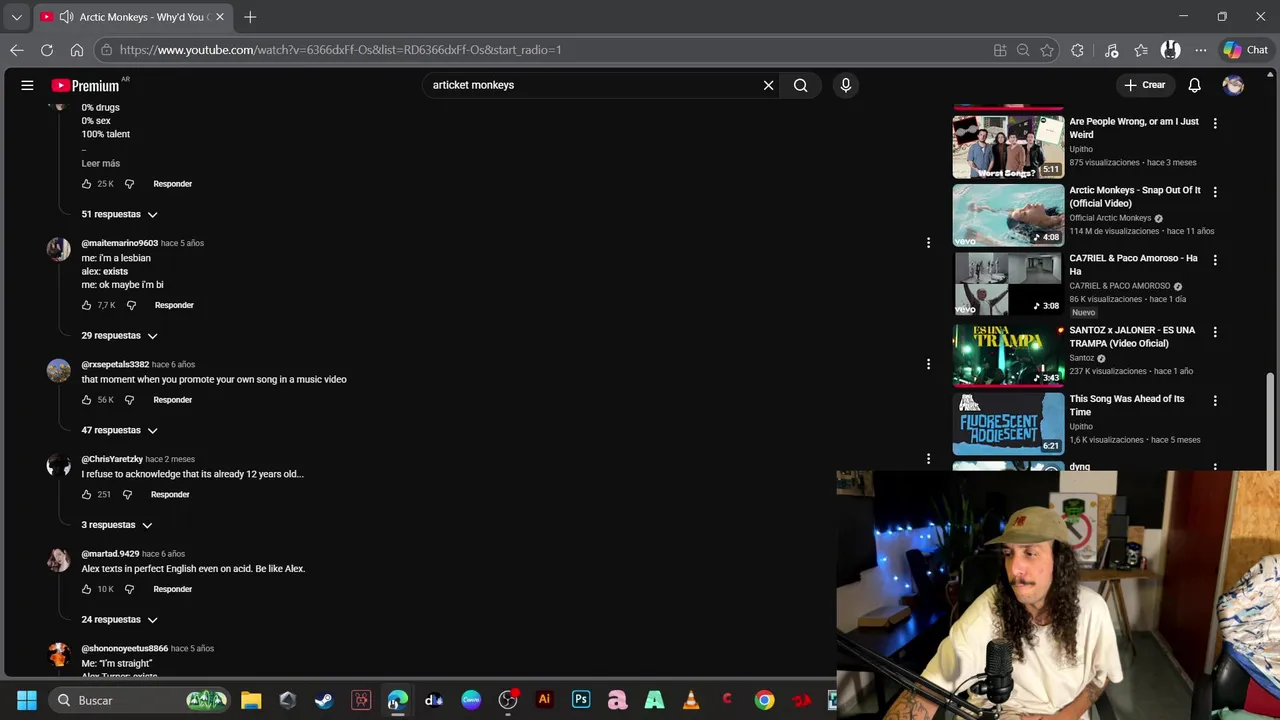Mute the Arctic Monkeys tab audio
Screen dimensions: 1280x720
click(x=66, y=17)
